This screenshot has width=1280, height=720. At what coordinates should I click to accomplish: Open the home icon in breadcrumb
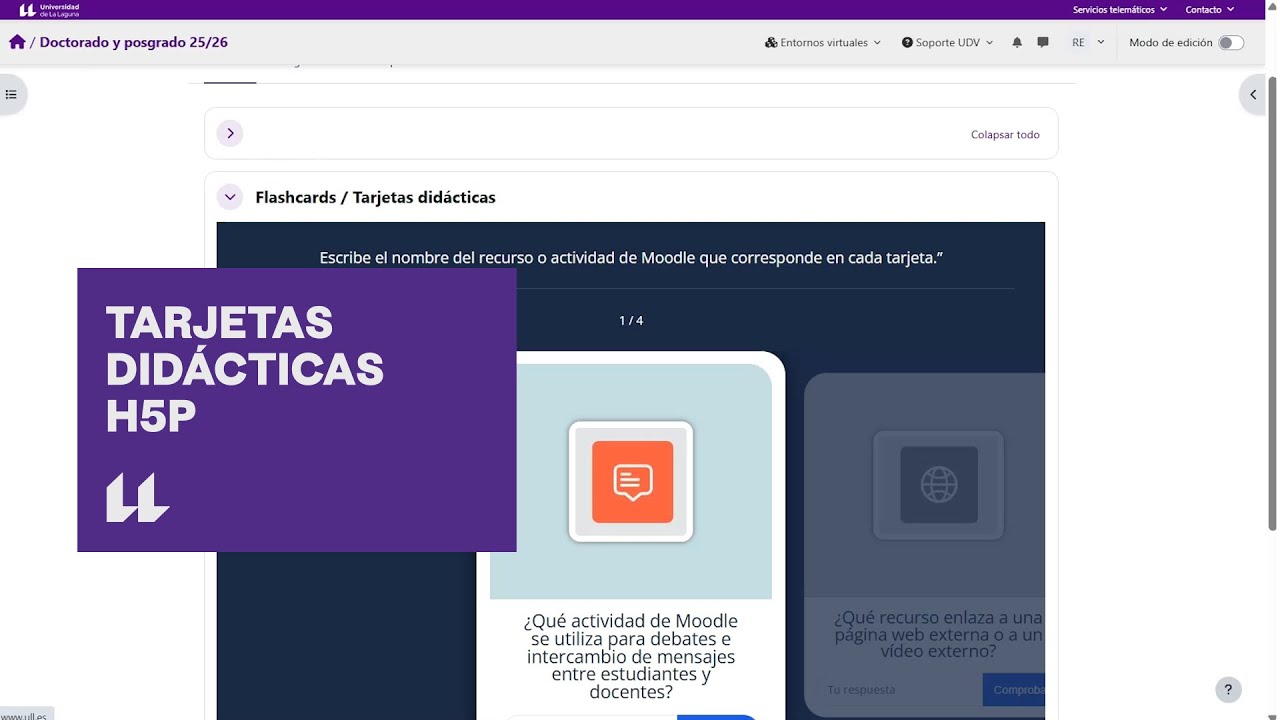pyautogui.click(x=17, y=42)
